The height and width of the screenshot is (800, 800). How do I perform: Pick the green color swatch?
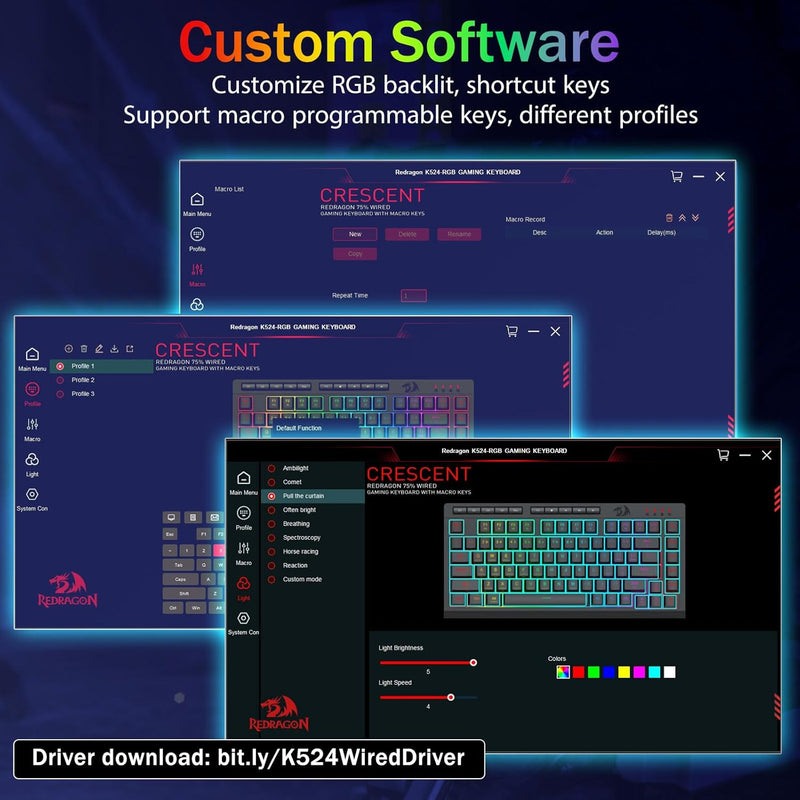coord(593,672)
